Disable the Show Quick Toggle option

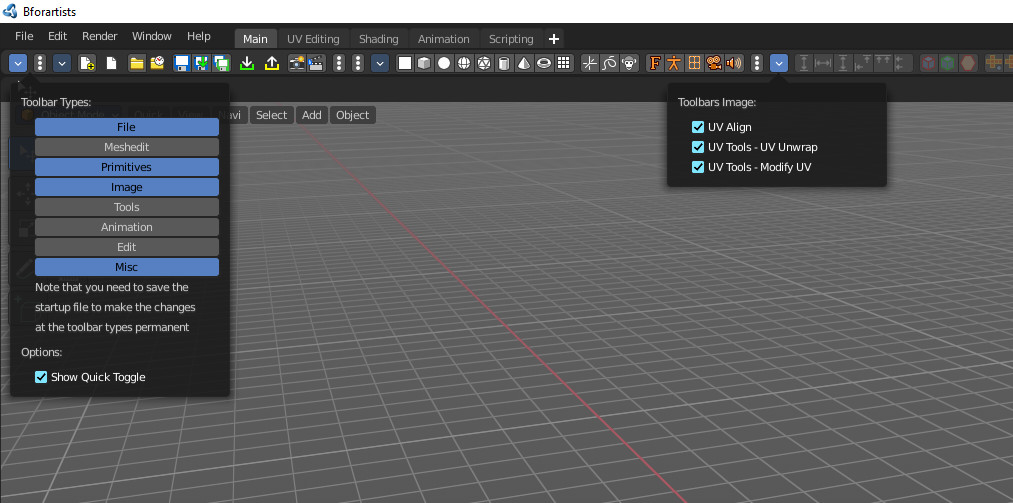[x=41, y=377]
